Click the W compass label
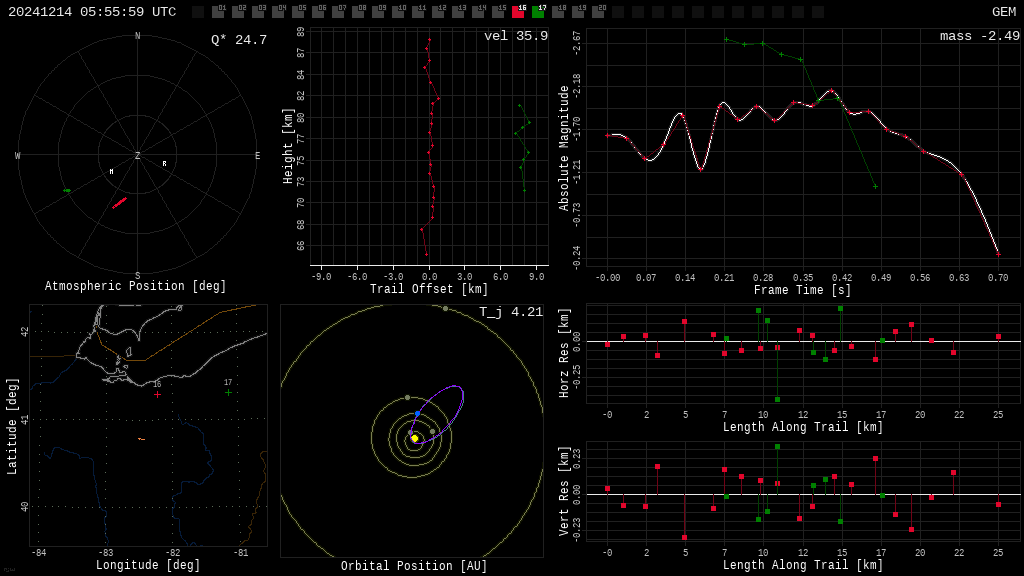The width and height of the screenshot is (1024, 576). (x=18, y=155)
